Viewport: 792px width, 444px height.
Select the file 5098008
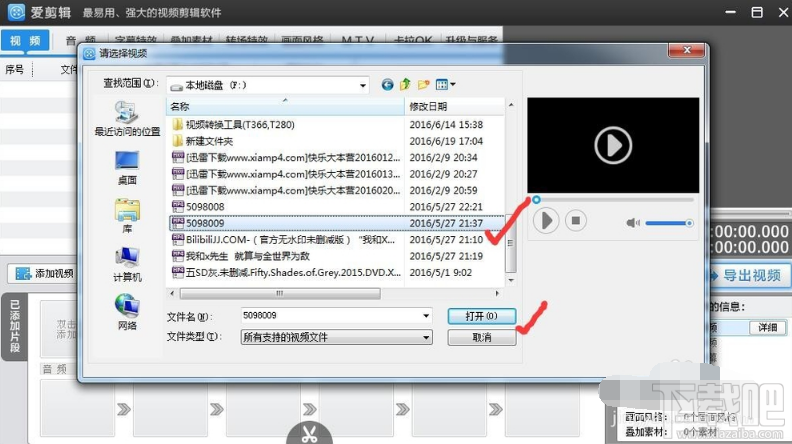pos(198,207)
